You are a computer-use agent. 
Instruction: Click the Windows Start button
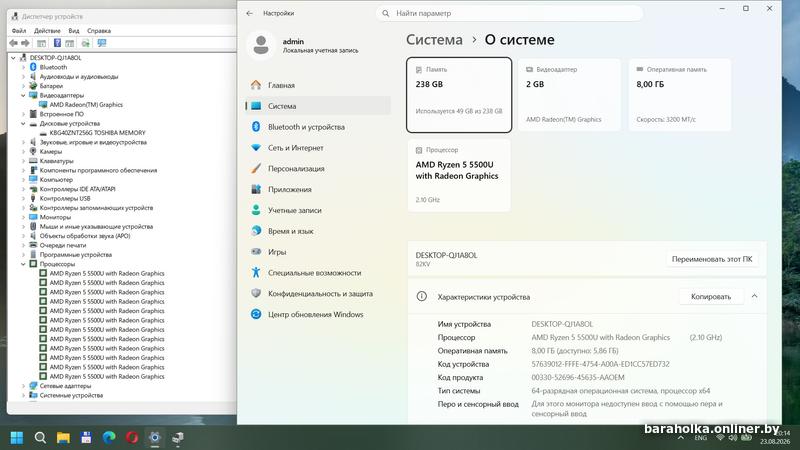pos(17,438)
